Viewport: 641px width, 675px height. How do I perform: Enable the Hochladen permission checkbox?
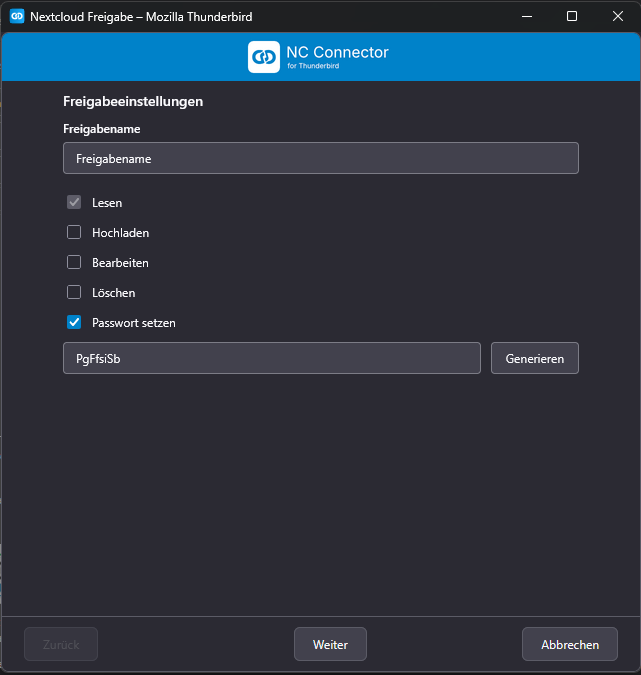(x=74, y=232)
